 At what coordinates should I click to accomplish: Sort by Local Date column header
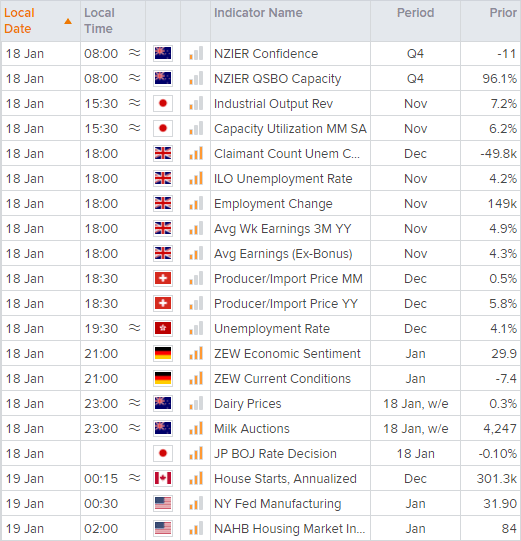(19, 21)
